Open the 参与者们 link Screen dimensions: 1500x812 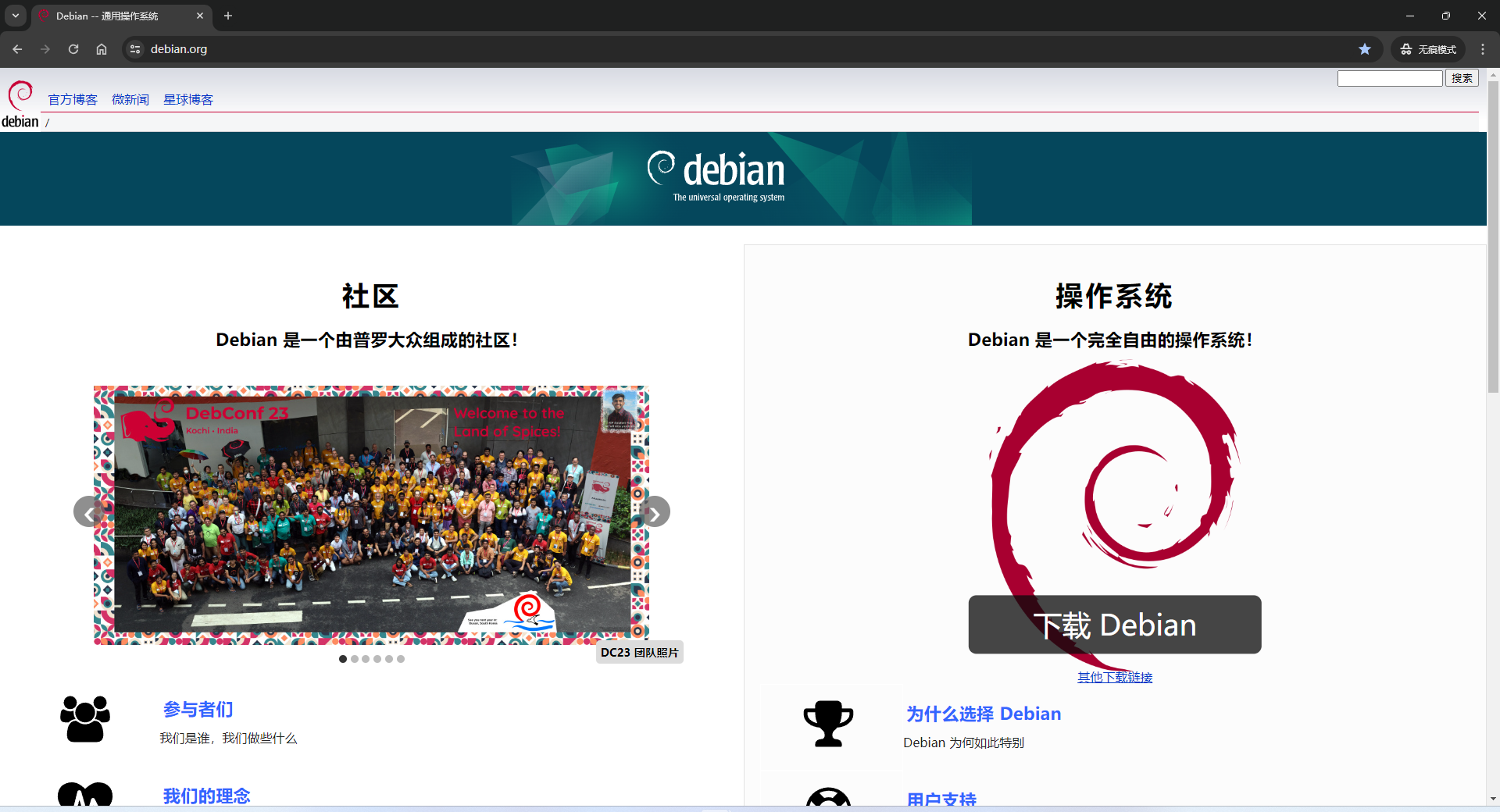198,709
